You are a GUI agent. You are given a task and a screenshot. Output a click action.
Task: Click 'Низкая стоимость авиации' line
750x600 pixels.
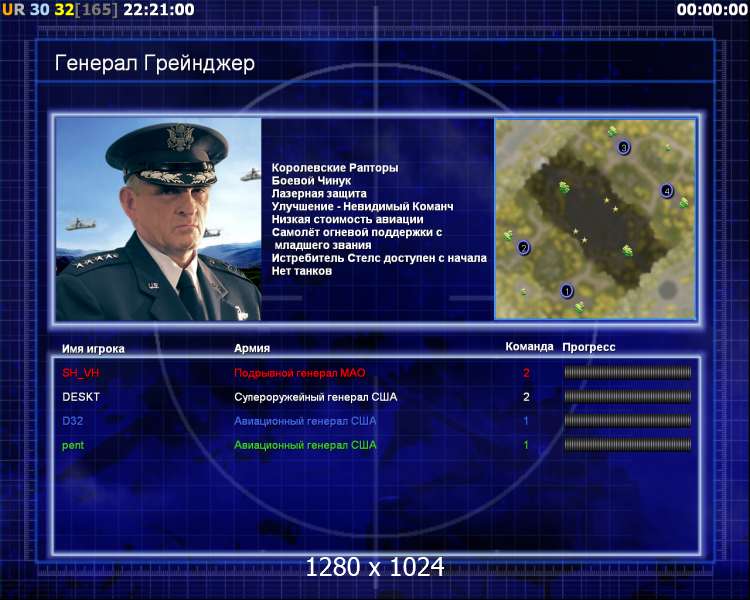(x=348, y=220)
